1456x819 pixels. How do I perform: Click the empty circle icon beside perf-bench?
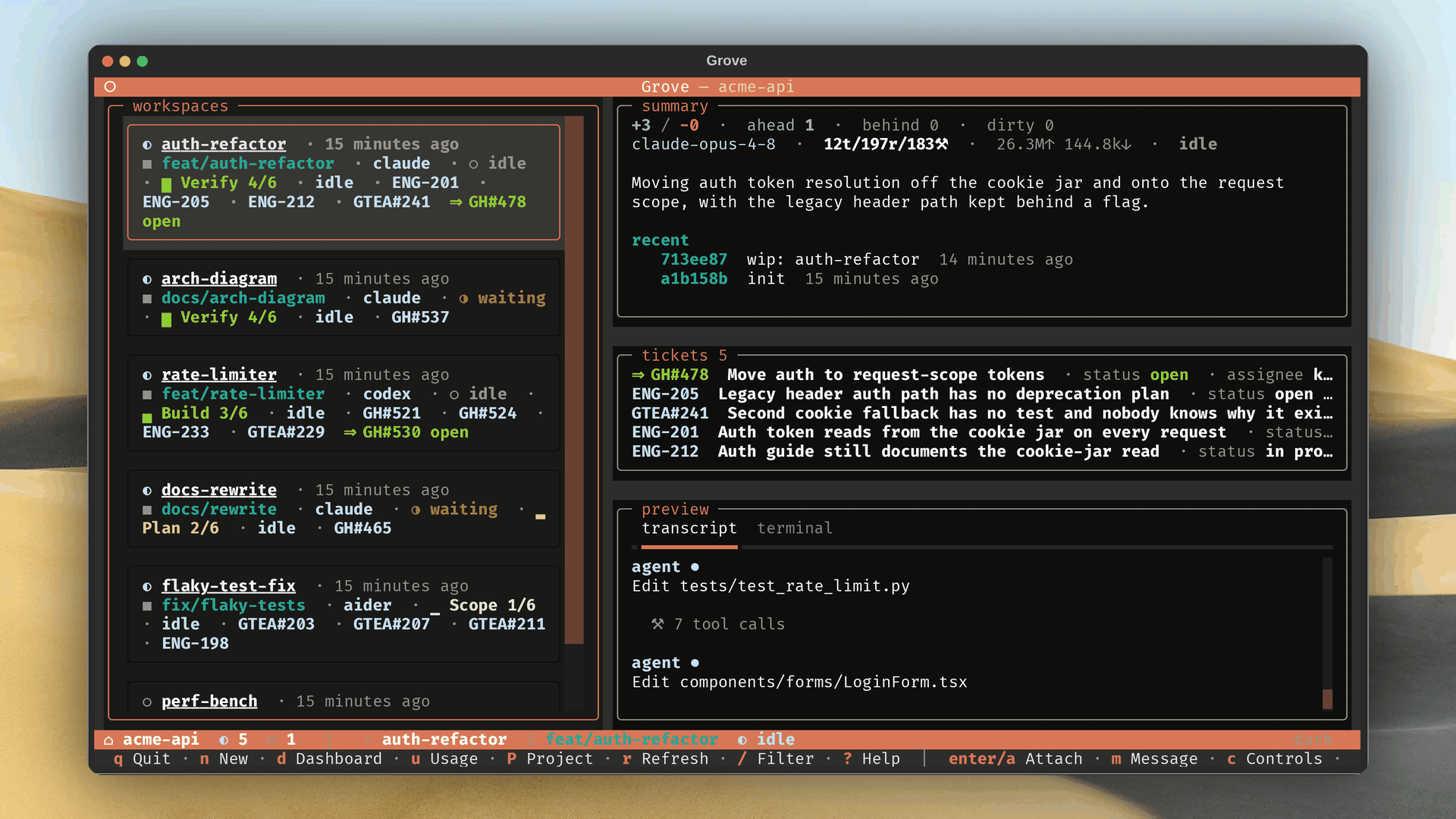click(147, 701)
